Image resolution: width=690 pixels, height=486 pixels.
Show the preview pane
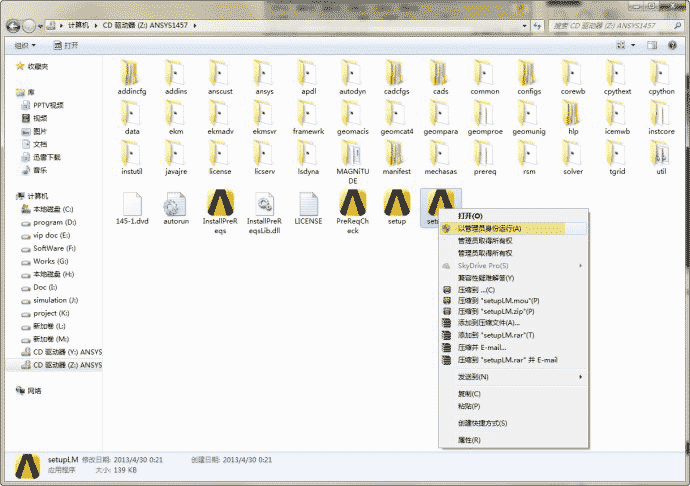coord(652,45)
